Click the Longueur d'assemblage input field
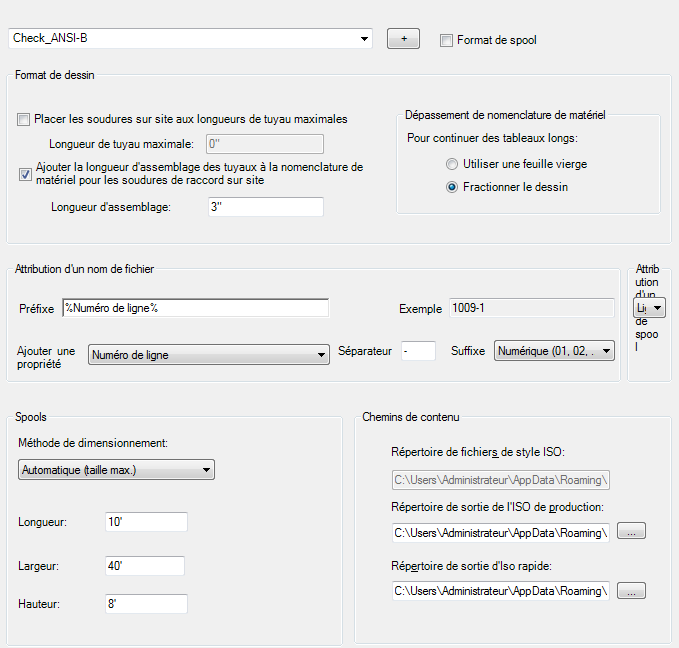 tap(264, 207)
